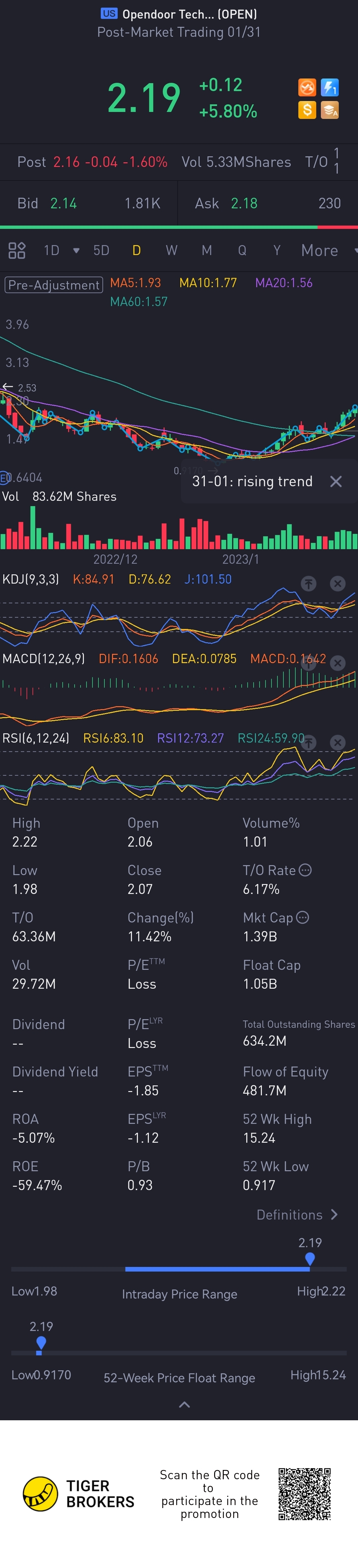
Task: Tap the Change(%) 11.42% value
Action: (x=149, y=936)
